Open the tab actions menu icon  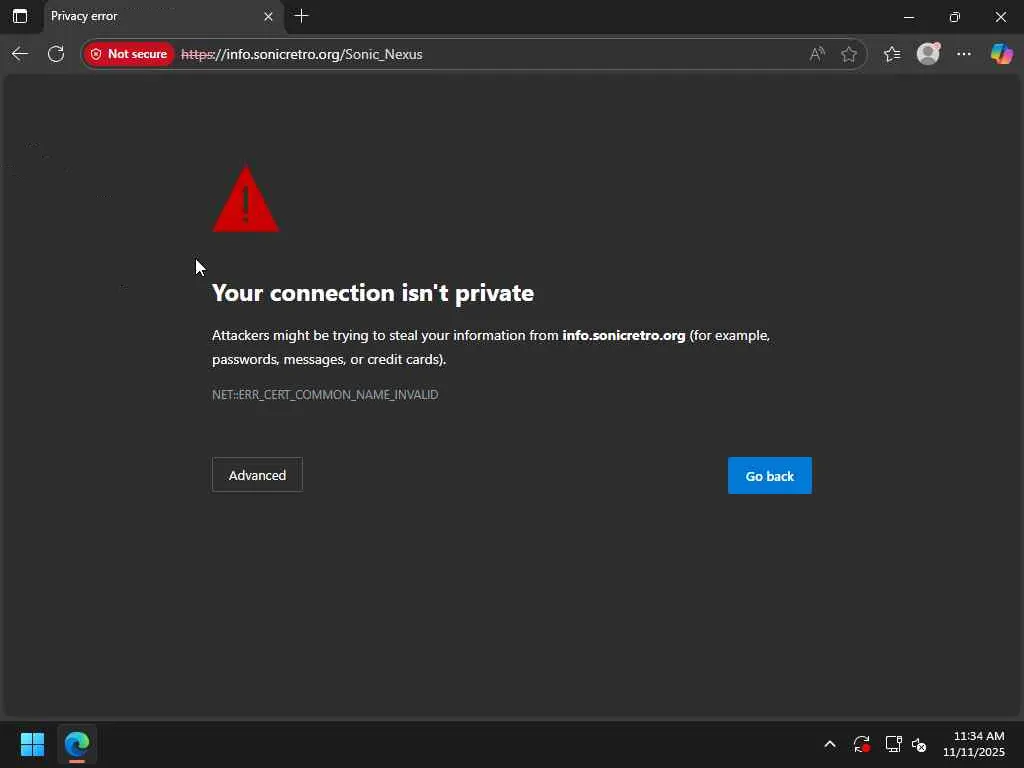20,16
